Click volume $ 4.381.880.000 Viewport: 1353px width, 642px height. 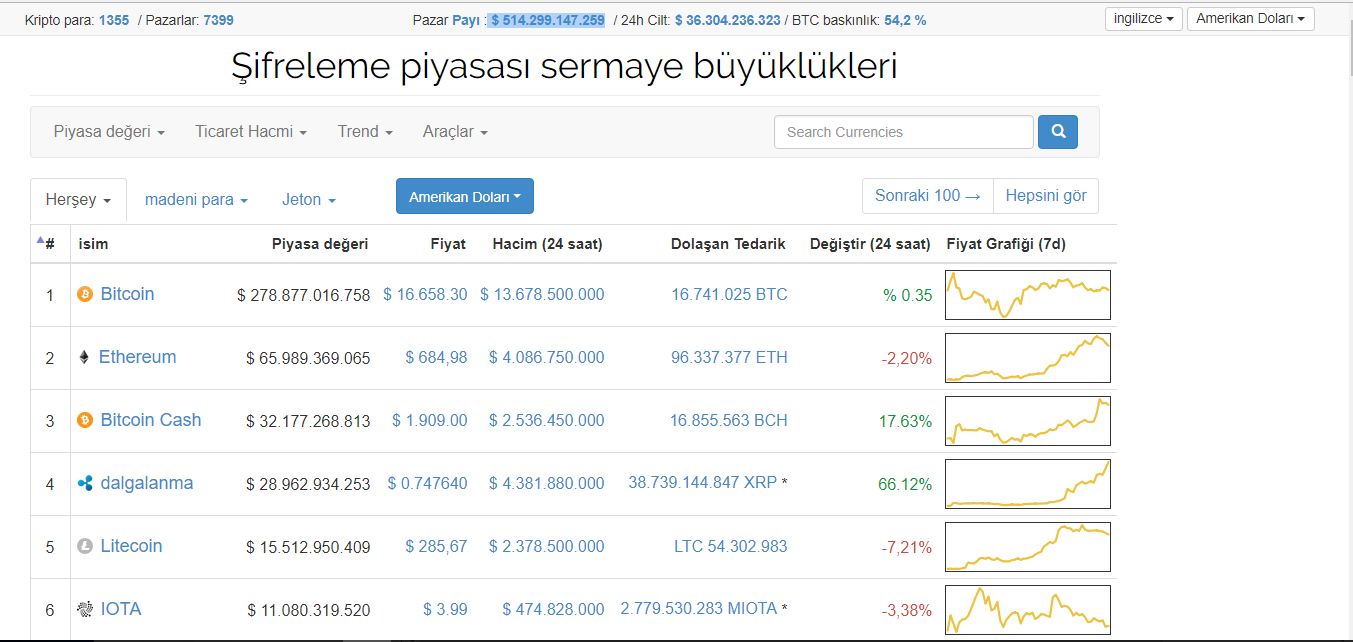547,483
